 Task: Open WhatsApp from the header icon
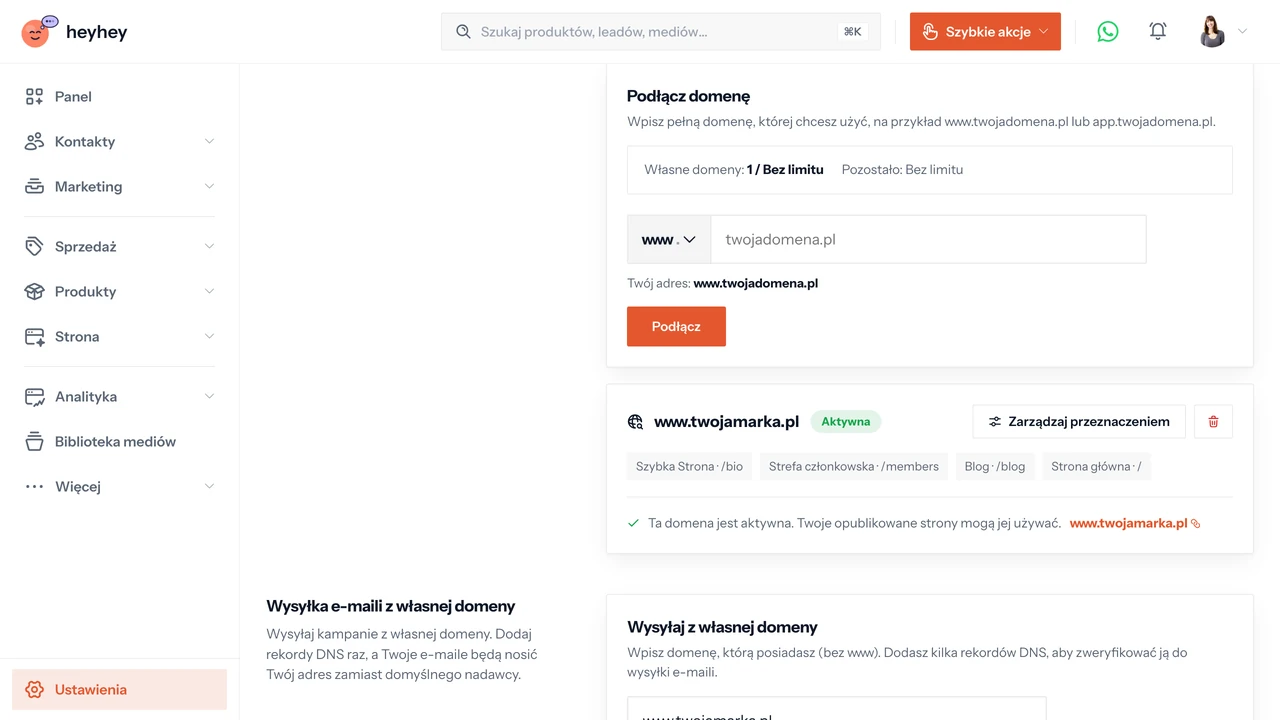pyautogui.click(x=1108, y=32)
